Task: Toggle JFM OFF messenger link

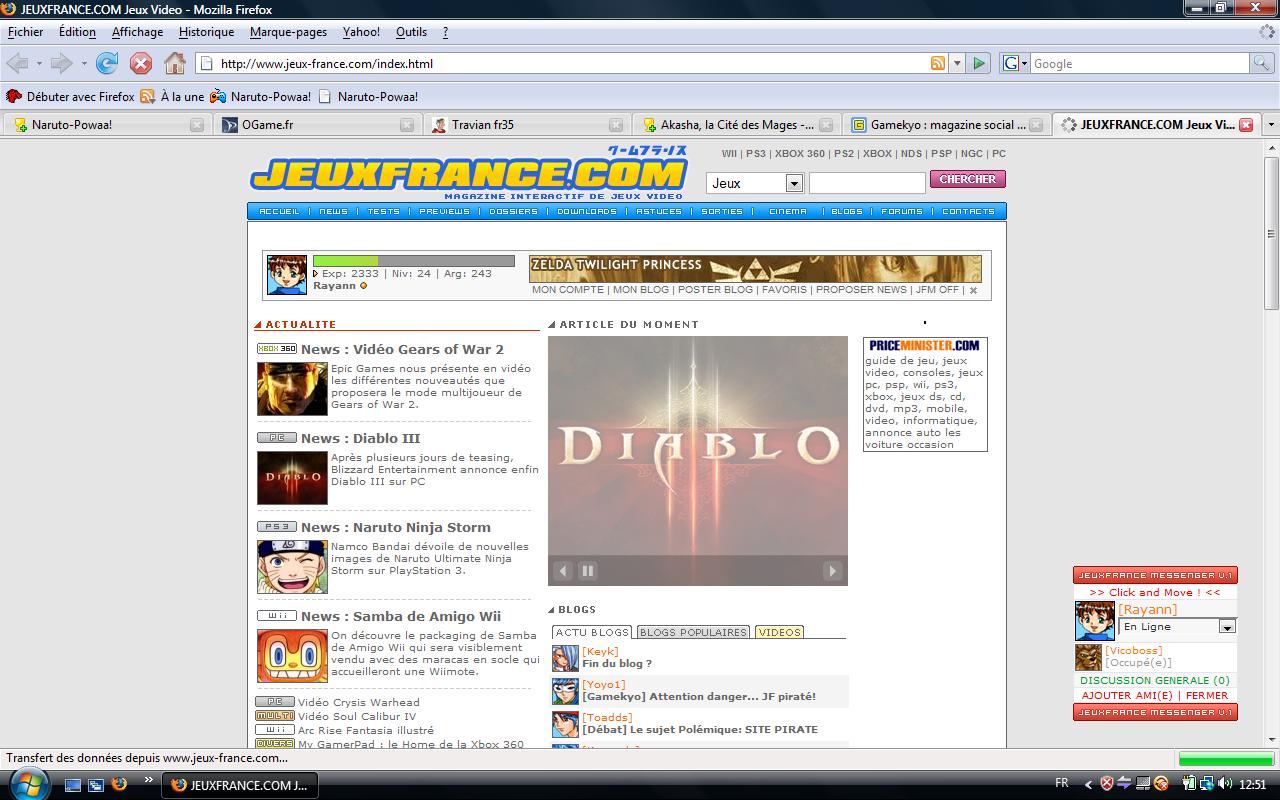Action: [x=937, y=290]
